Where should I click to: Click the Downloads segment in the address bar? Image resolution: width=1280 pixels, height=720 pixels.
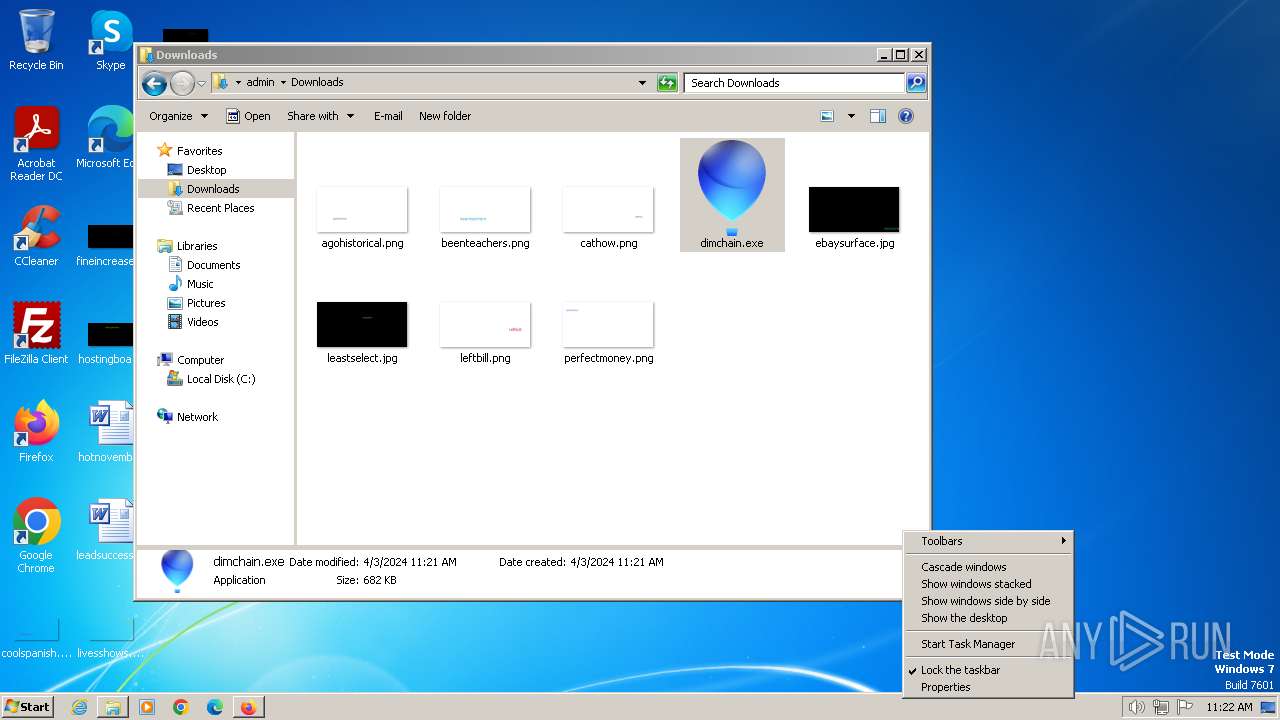tap(317, 83)
